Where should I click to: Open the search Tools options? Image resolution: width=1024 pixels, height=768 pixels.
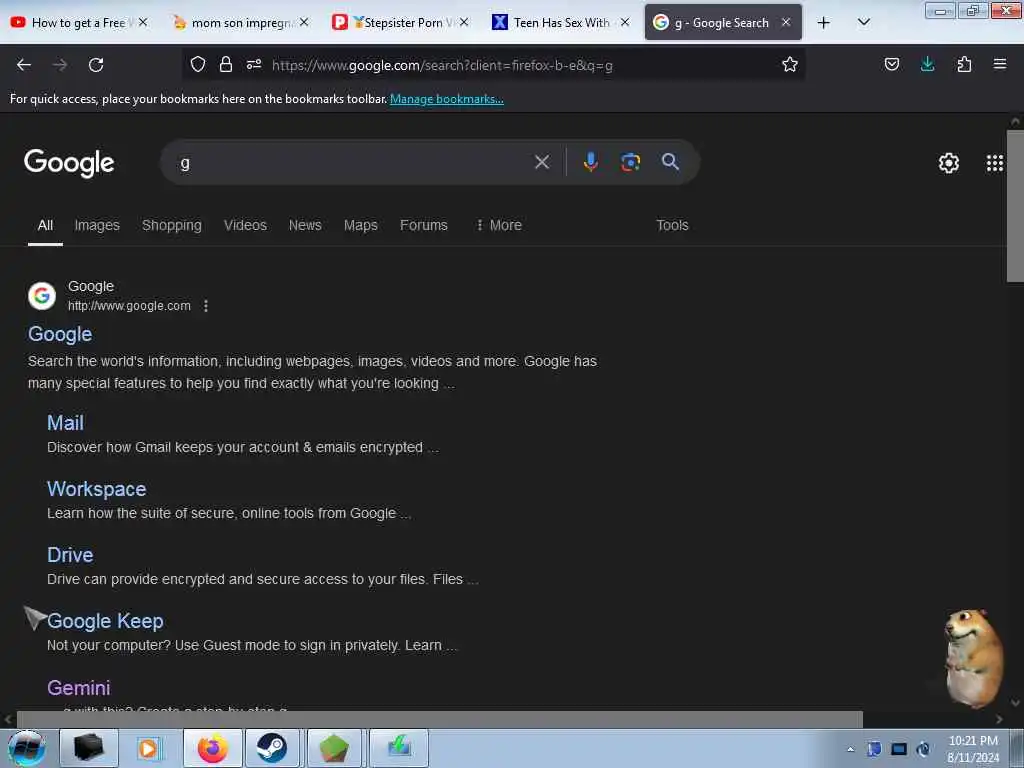point(672,225)
